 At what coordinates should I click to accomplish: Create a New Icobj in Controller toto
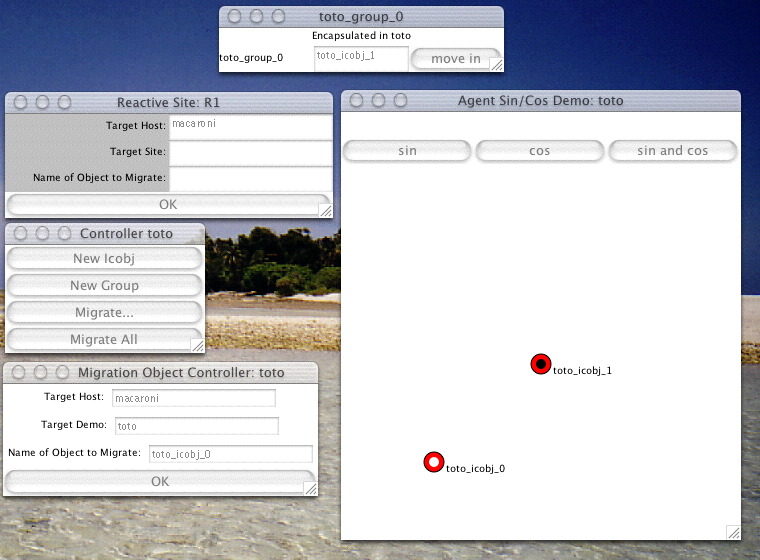[x=104, y=258]
